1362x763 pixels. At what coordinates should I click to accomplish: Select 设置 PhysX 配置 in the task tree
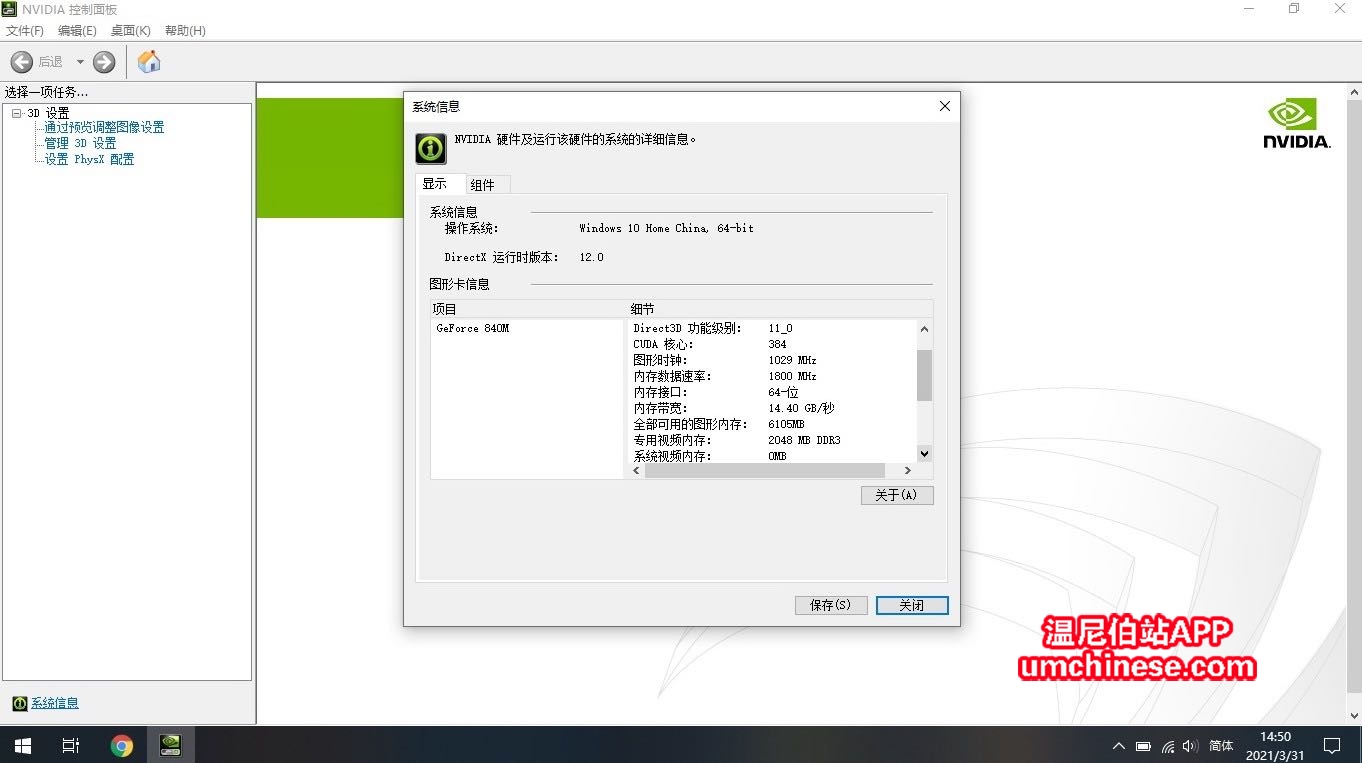point(89,160)
